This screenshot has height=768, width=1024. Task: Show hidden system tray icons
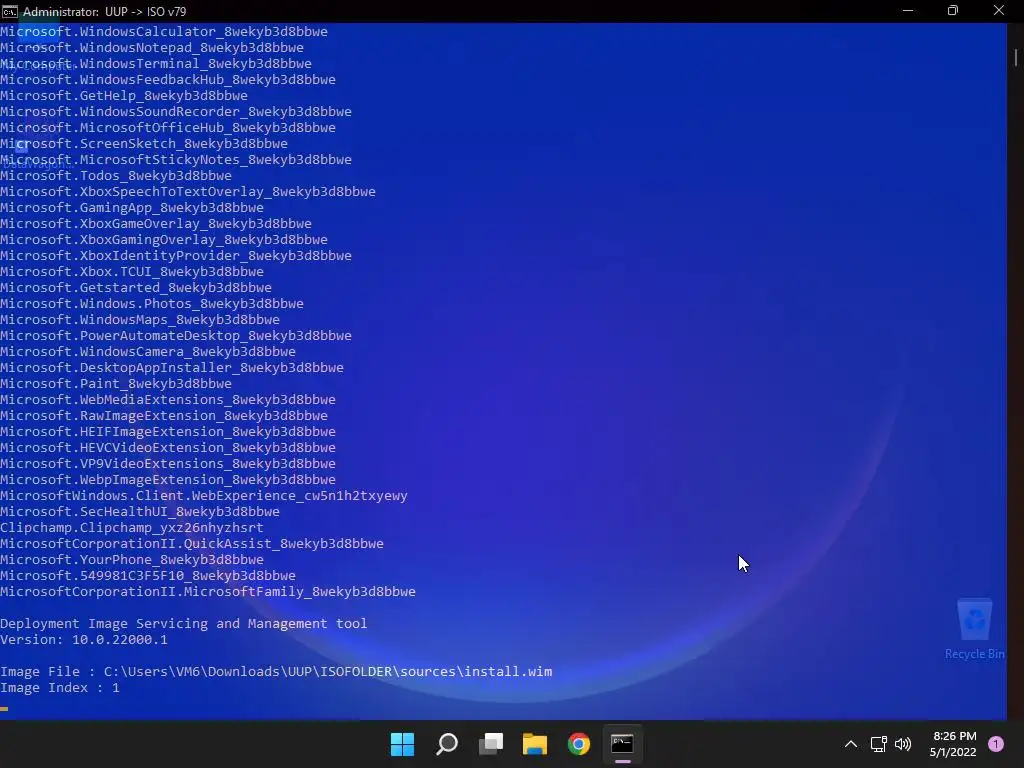click(851, 744)
